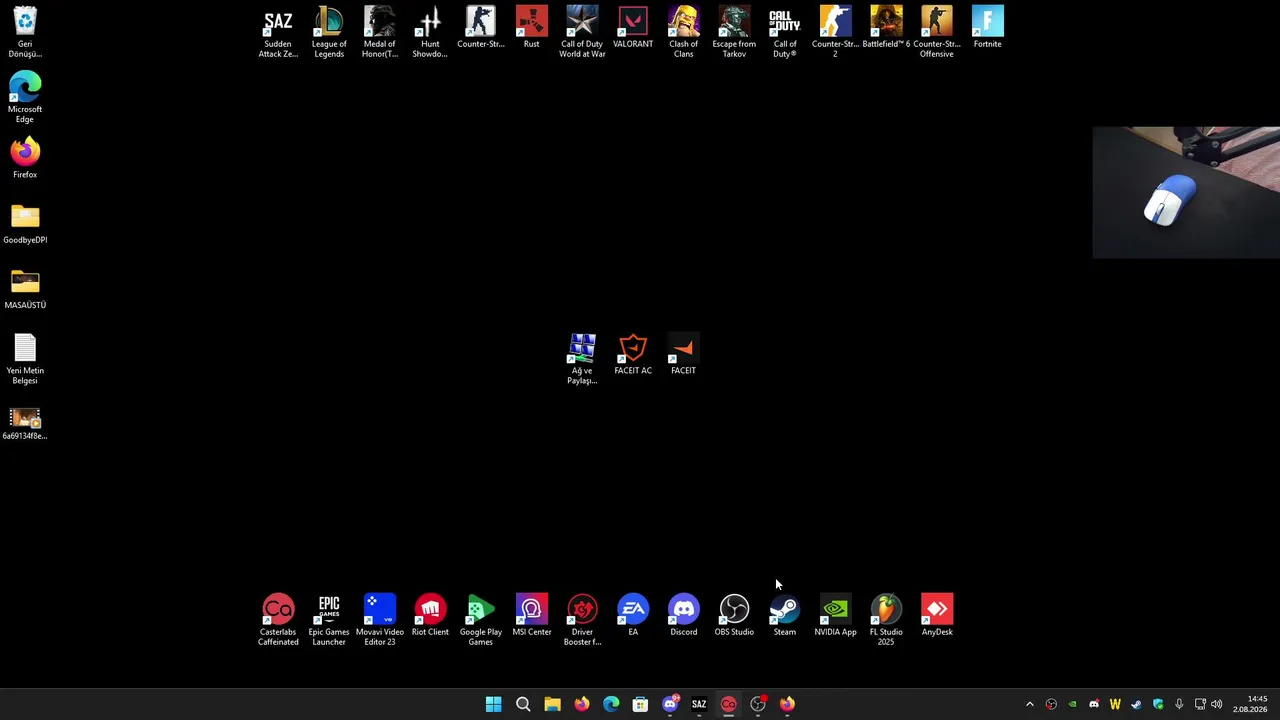
Task: Open the Windows Start menu
Action: click(x=493, y=704)
